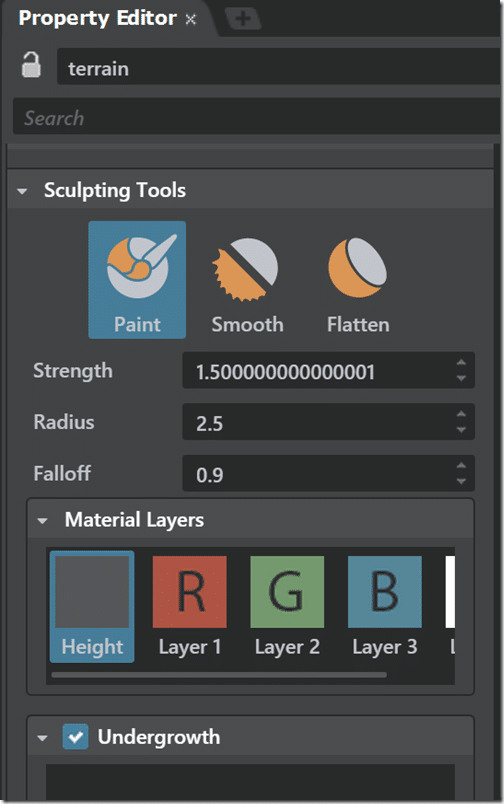
Task: Increase Falloff with the up arrow
Action: click(x=461, y=465)
